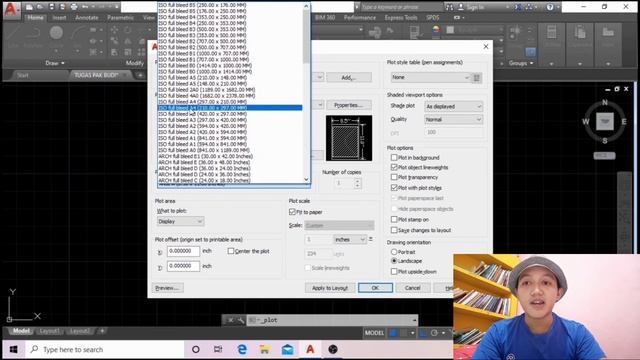The image size is (640, 360).
Task: Select the Copy tool in Modify panel
Action: point(114,41)
